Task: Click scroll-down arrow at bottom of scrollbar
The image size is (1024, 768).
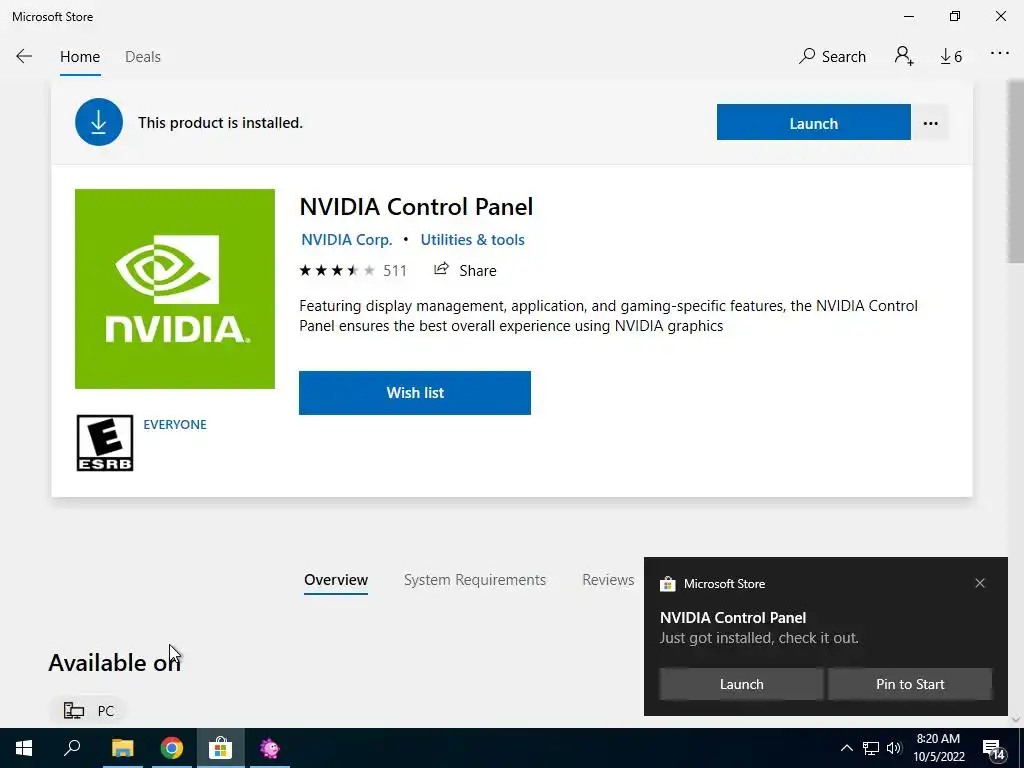Action: tap(1016, 720)
